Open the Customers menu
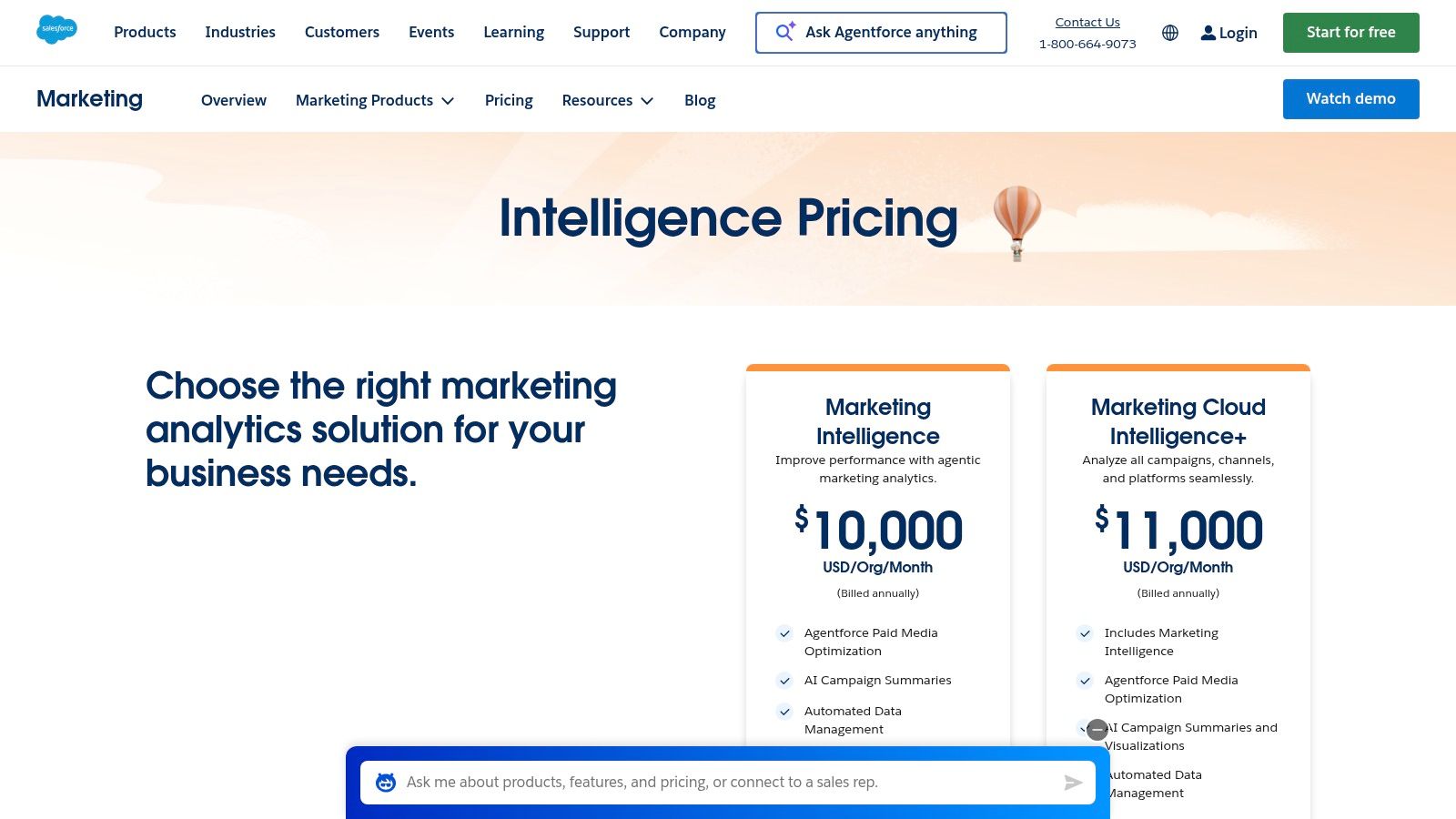Image resolution: width=1456 pixels, height=819 pixels. (342, 32)
